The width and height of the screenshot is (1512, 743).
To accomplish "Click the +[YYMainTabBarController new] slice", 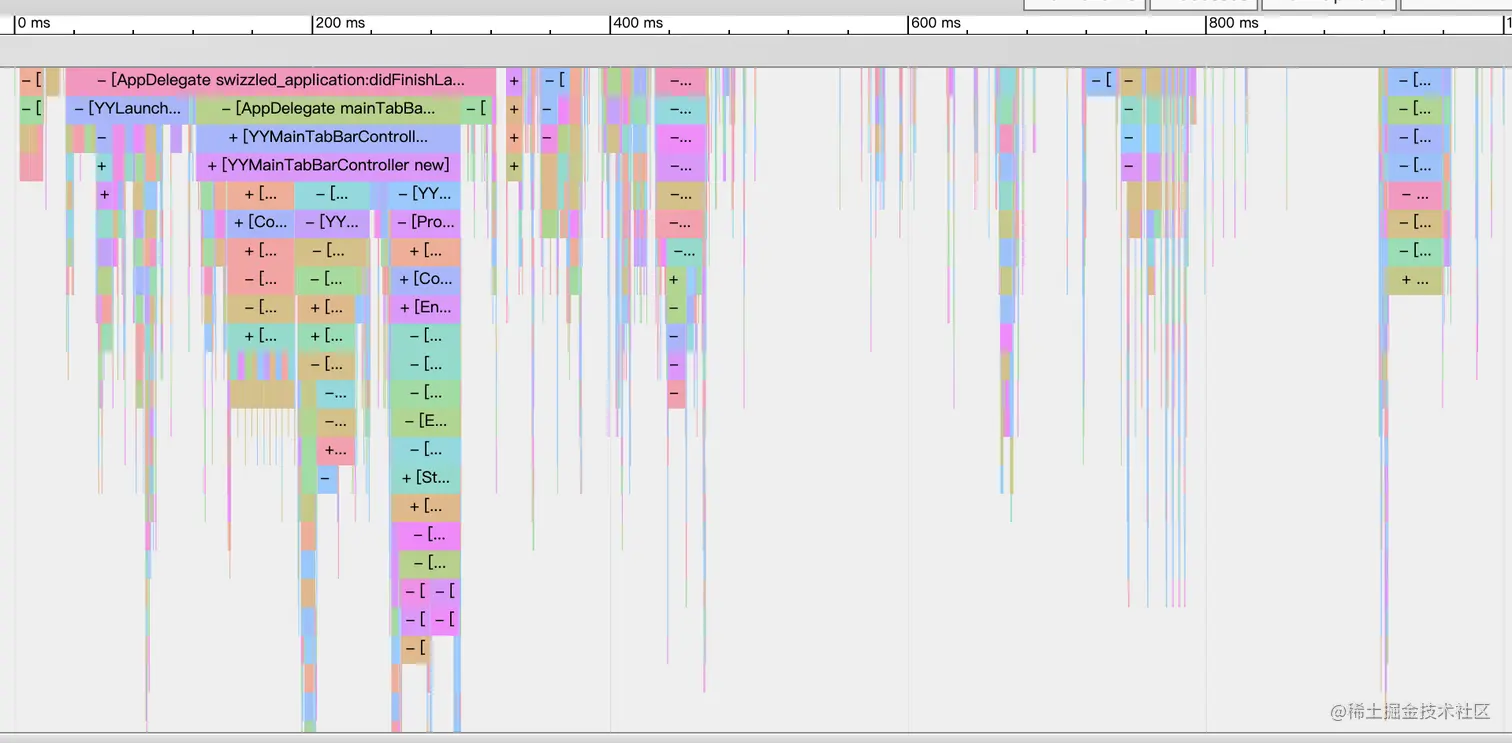I will click(328, 165).
